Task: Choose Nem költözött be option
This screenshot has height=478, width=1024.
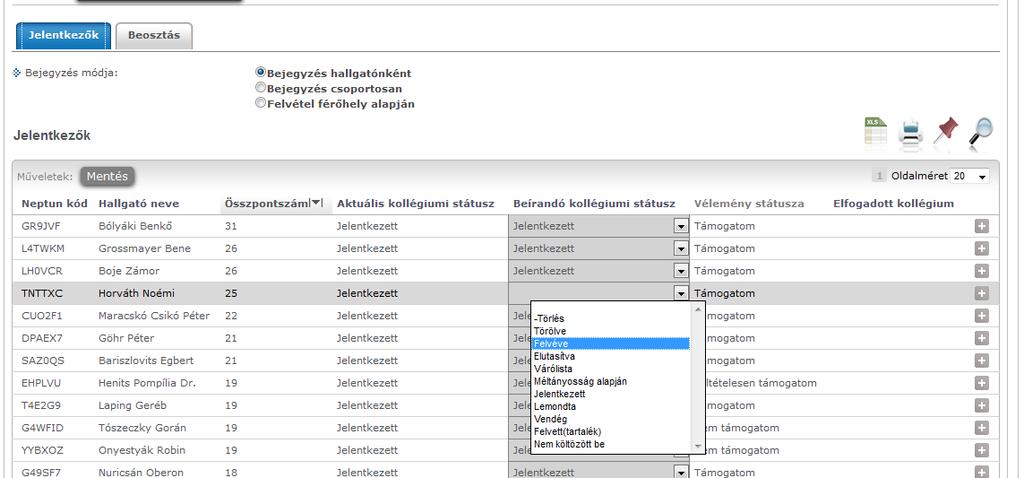Action: [610, 444]
